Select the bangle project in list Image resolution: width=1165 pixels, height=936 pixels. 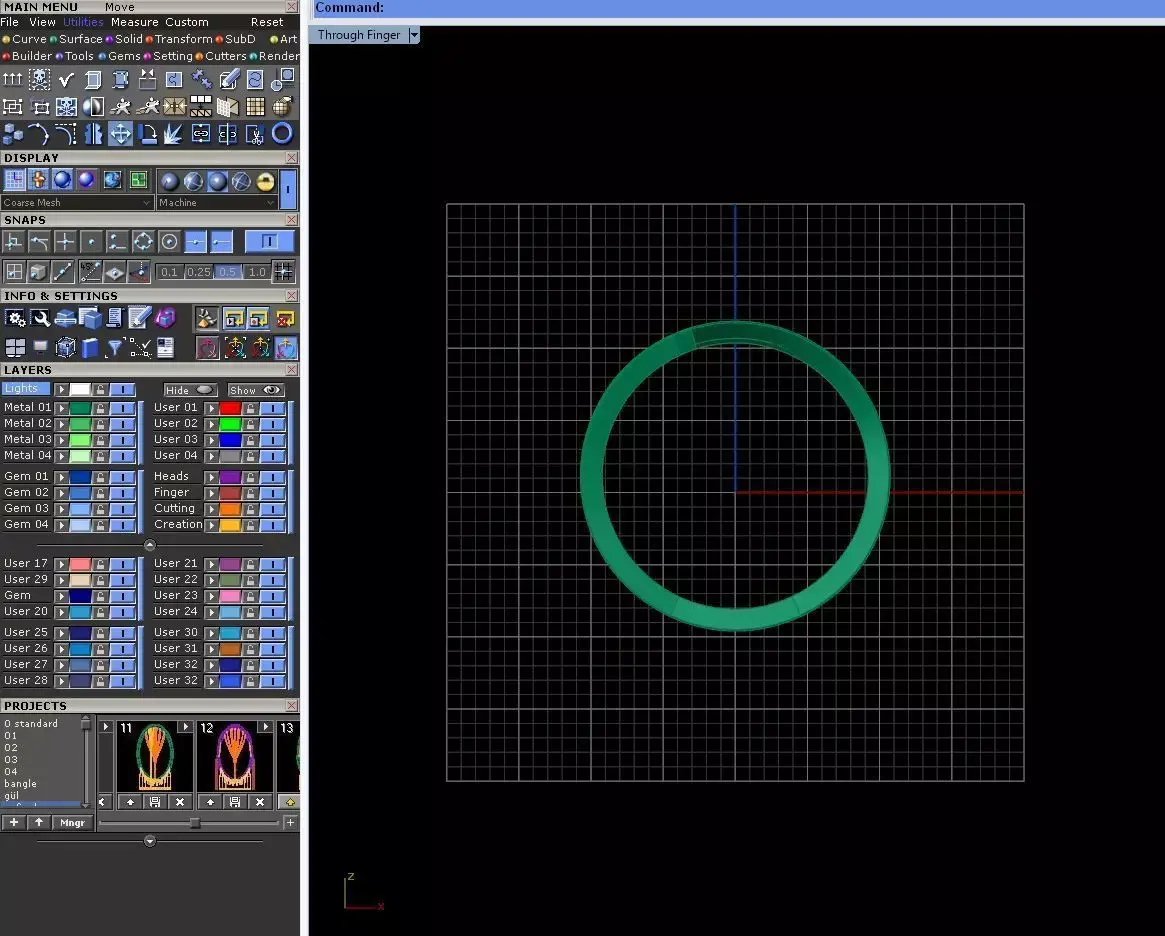click(20, 784)
